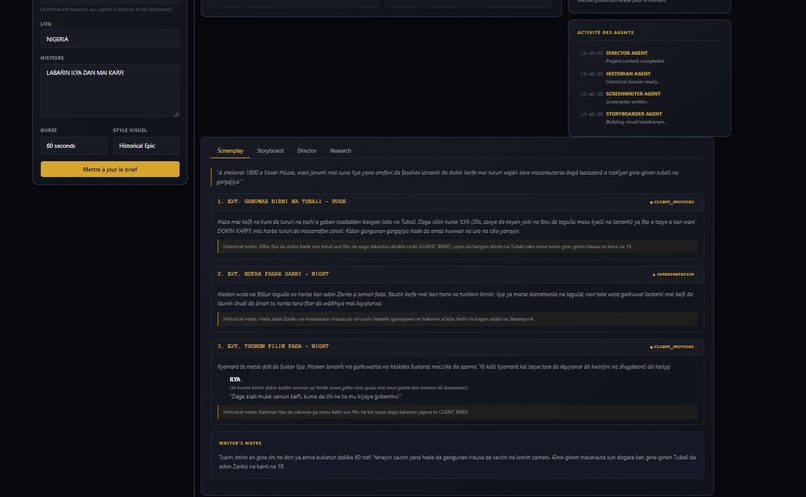The image size is (806, 497).
Task: Click the LIEU field label
Action: tap(46, 24)
